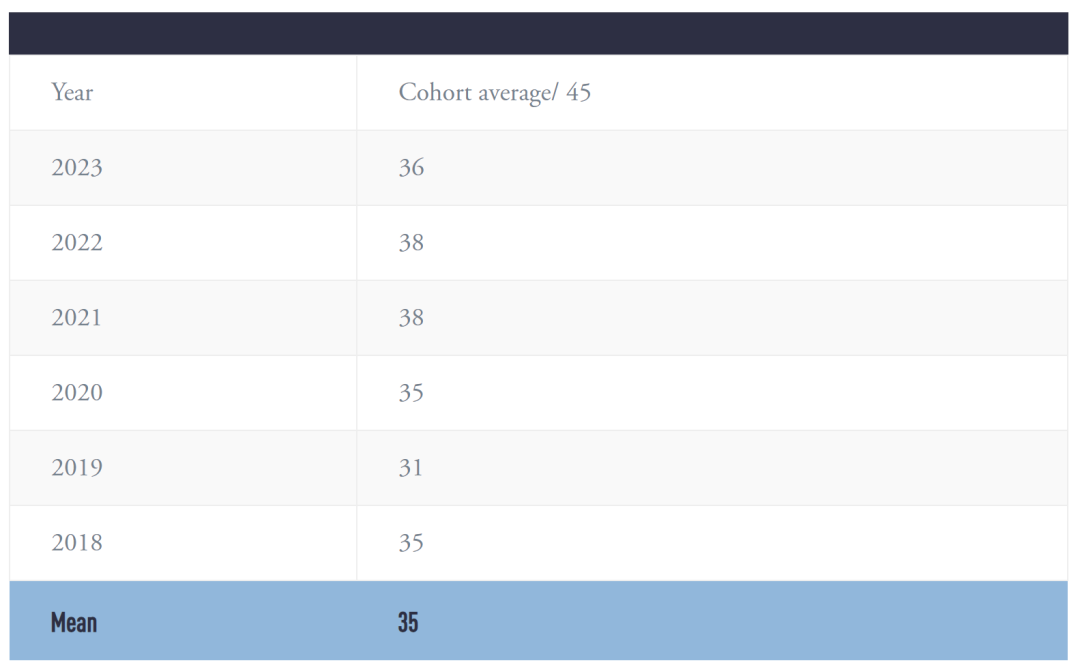Click the value 35 for 2020
Screen dimensions: 1080x665
tap(411, 393)
